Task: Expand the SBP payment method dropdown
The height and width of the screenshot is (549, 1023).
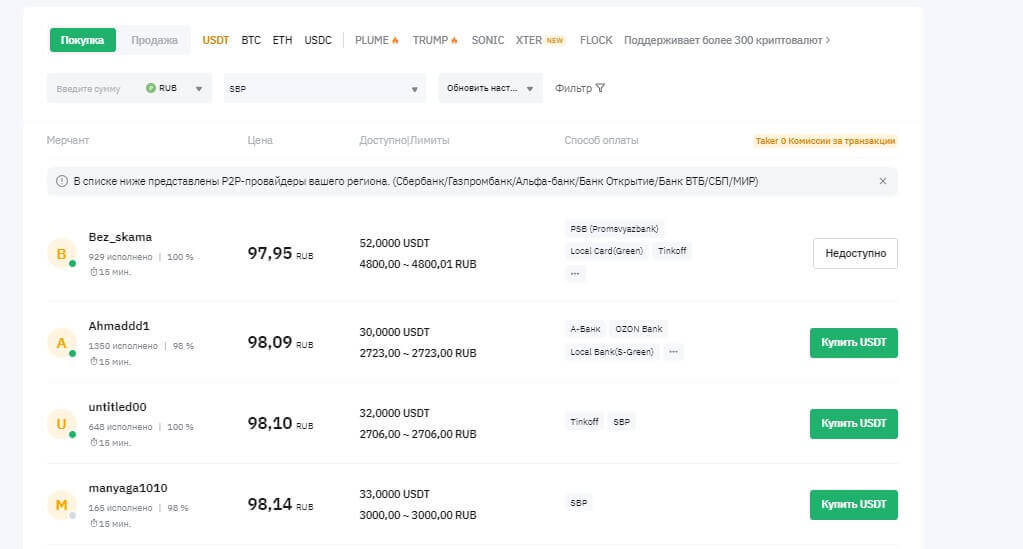Action: tap(324, 88)
